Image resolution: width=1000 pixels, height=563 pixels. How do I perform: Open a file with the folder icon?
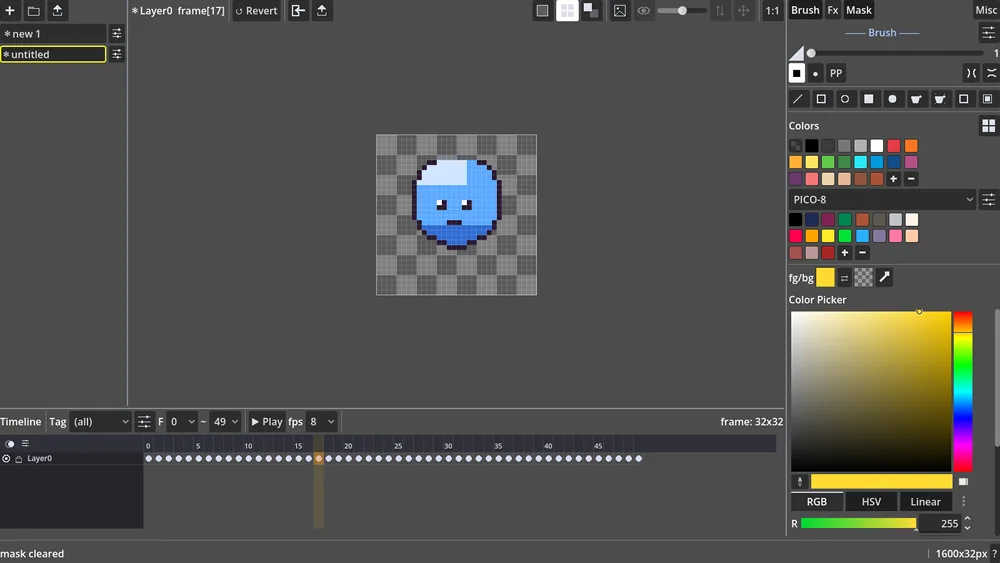tap(34, 10)
